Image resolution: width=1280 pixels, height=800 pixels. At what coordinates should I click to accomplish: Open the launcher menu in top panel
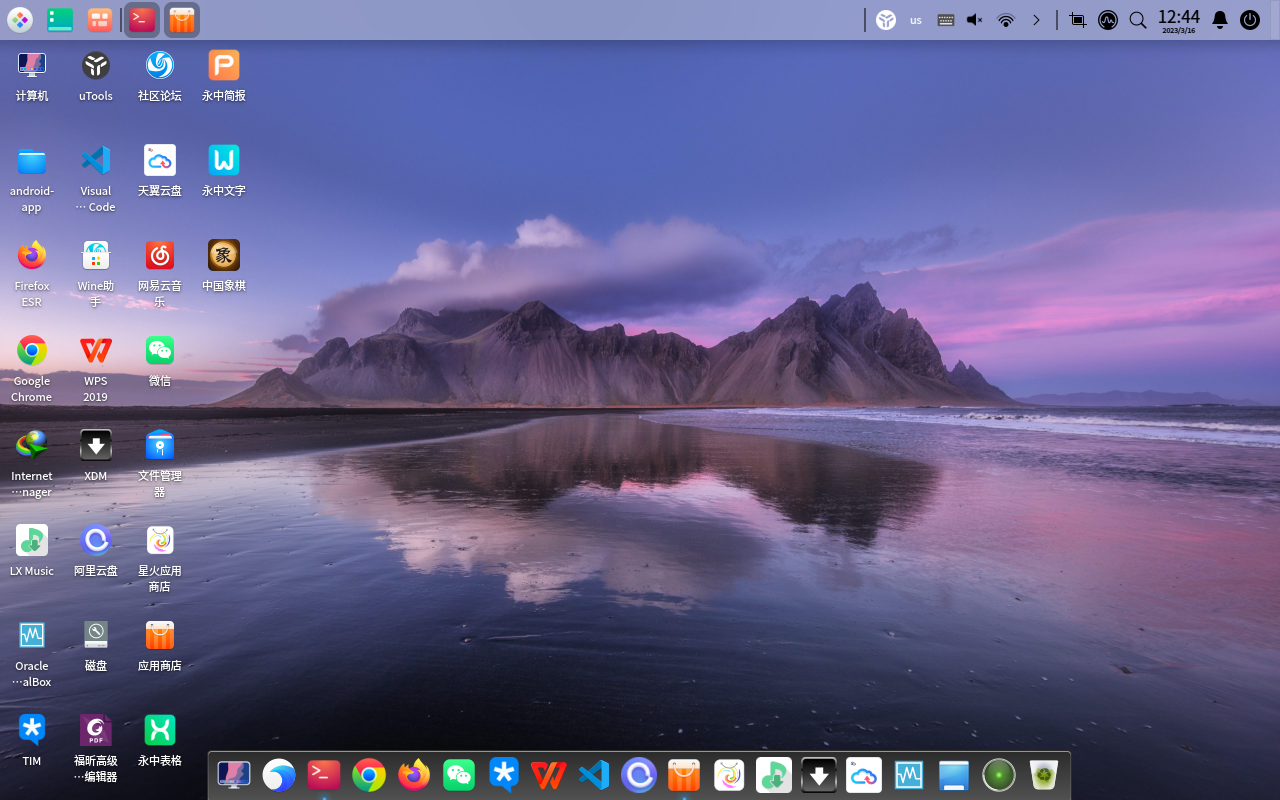(20, 20)
